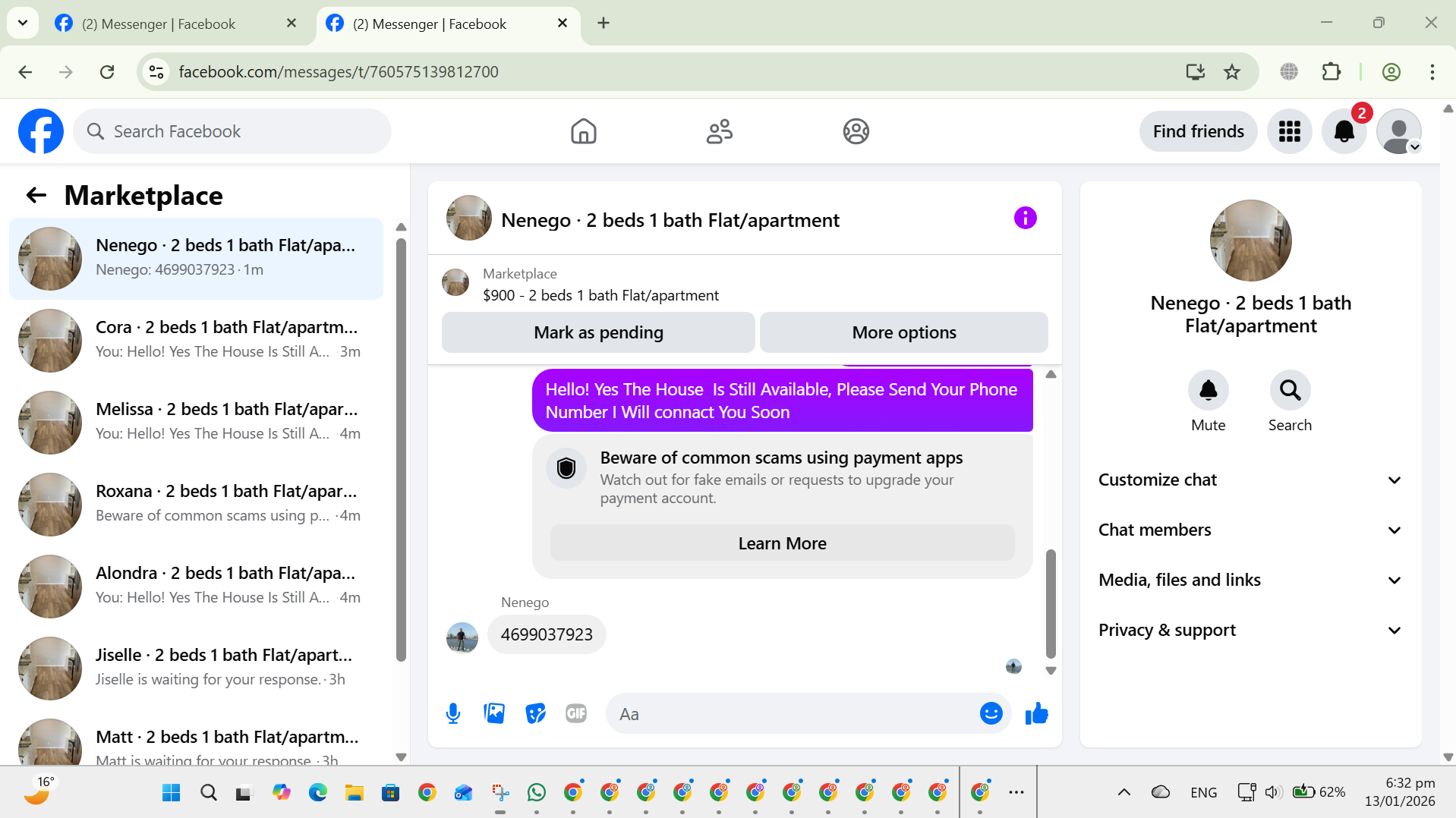Viewport: 1456px width, 818px height.
Task: Click the shield icon in scam warning
Action: (566, 468)
